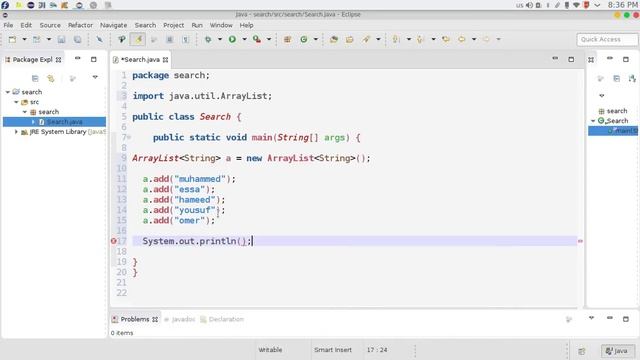Save the current Search.java file
The image size is (640, 360).
(61, 39)
